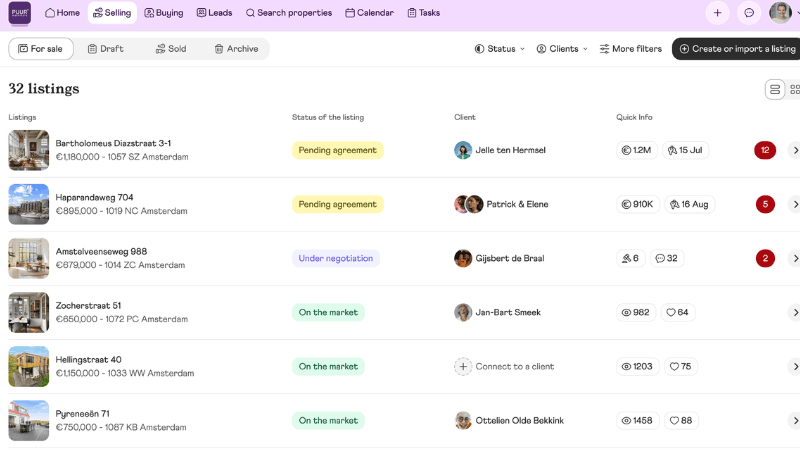This screenshot has width=800, height=450.
Task: Open clients Patrick & Elene
Action: click(501, 204)
